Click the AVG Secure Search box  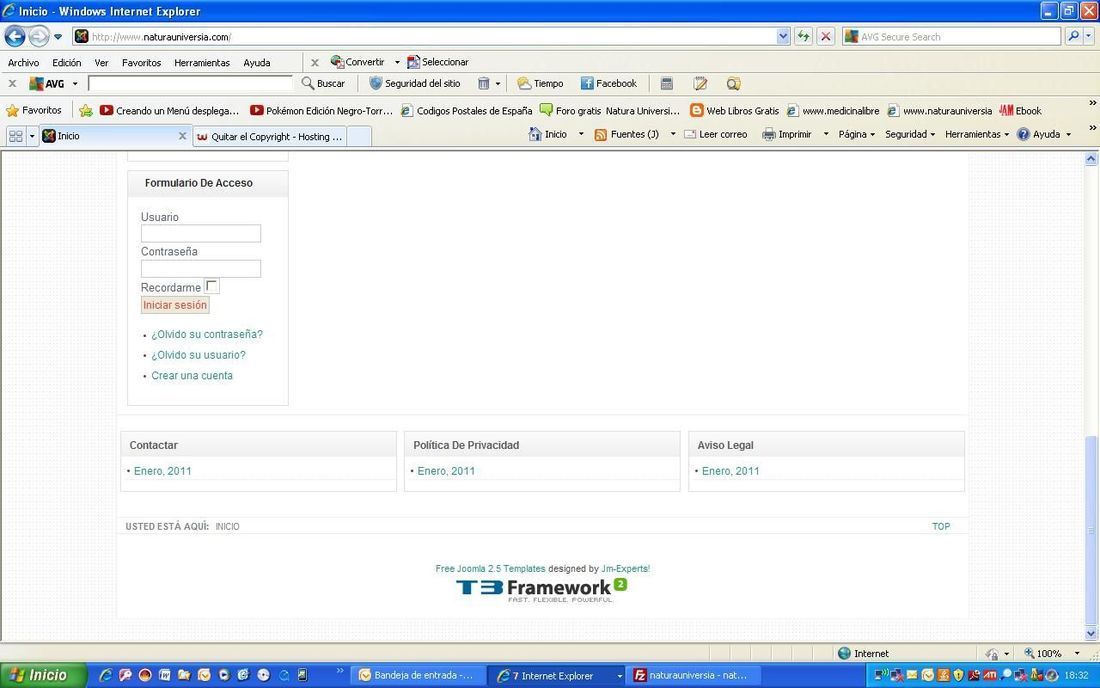(952, 36)
